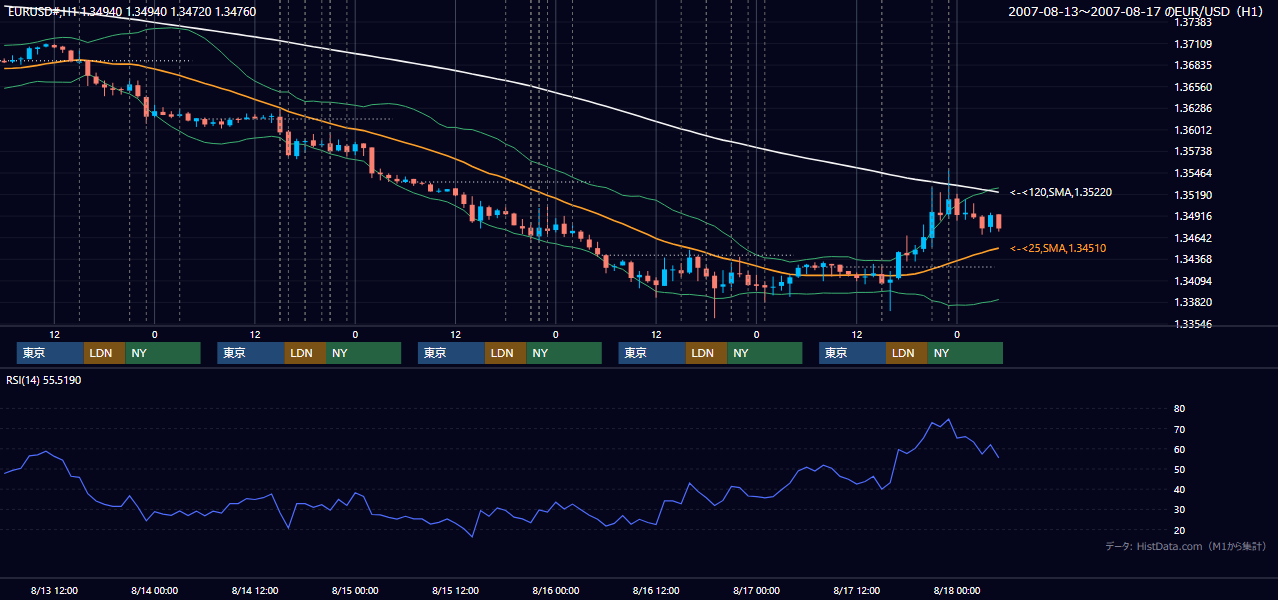Click the 8/14 00:00 time axis label

tap(154, 590)
